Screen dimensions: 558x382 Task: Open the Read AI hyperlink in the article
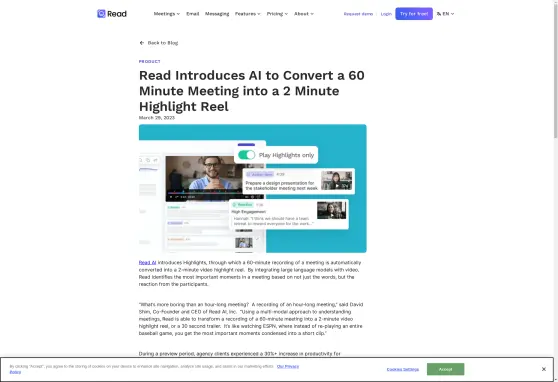pyautogui.click(x=147, y=263)
